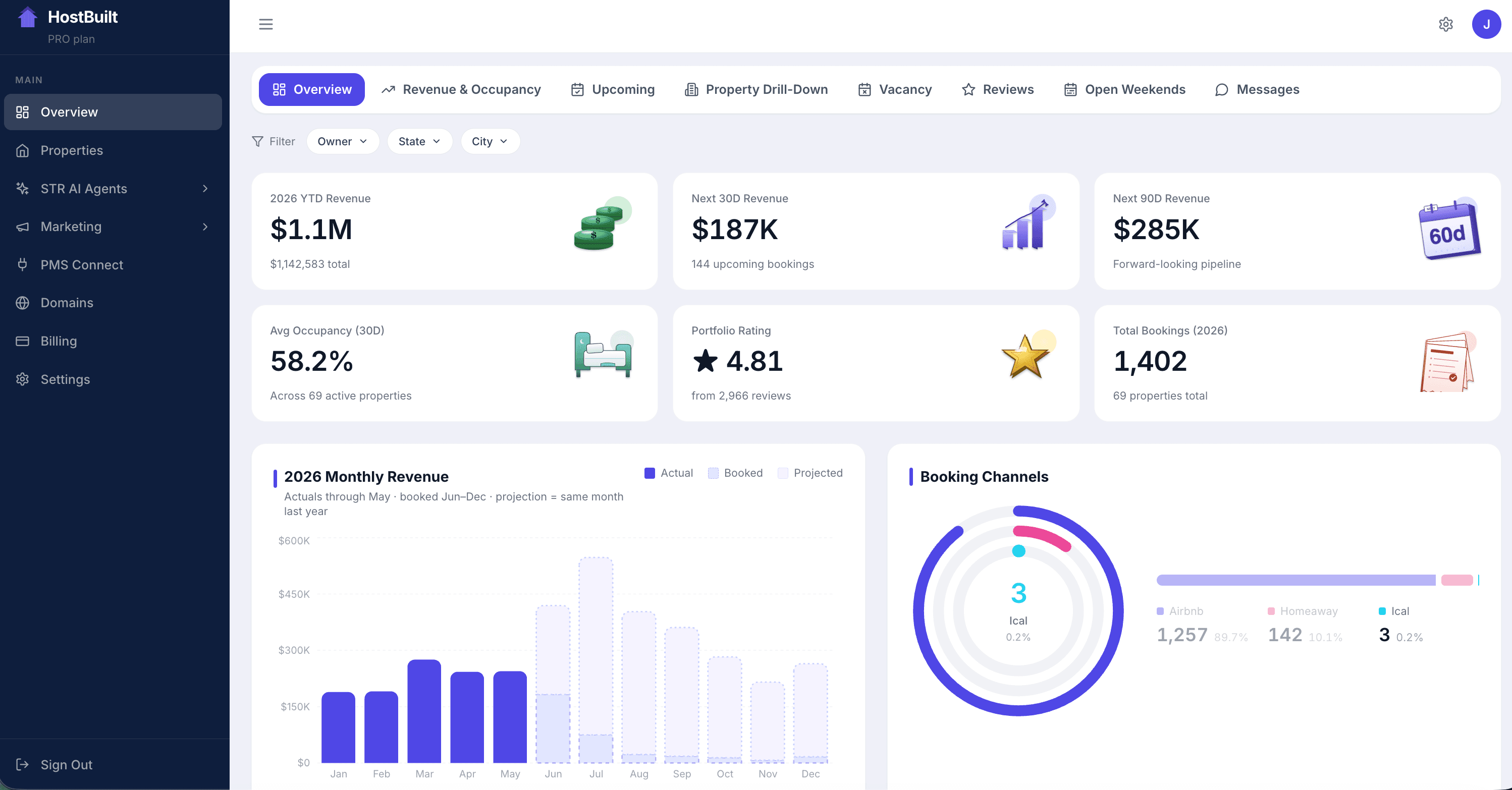The width and height of the screenshot is (1512, 790).
Task: Click the "$1,142,583 total" text
Action: point(310,264)
